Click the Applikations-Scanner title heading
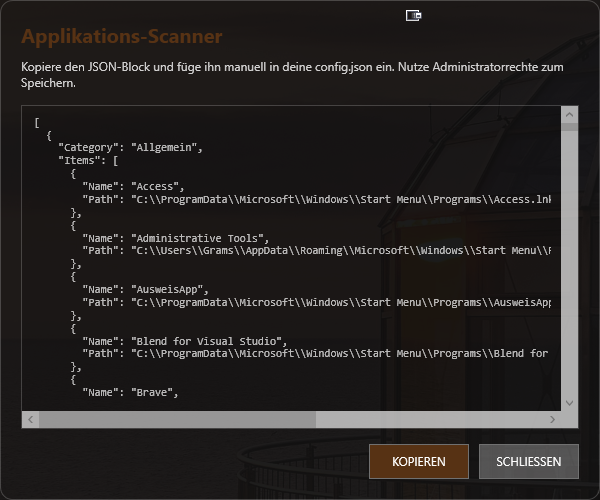Image resolution: width=600 pixels, height=500 pixels. [x=122, y=37]
